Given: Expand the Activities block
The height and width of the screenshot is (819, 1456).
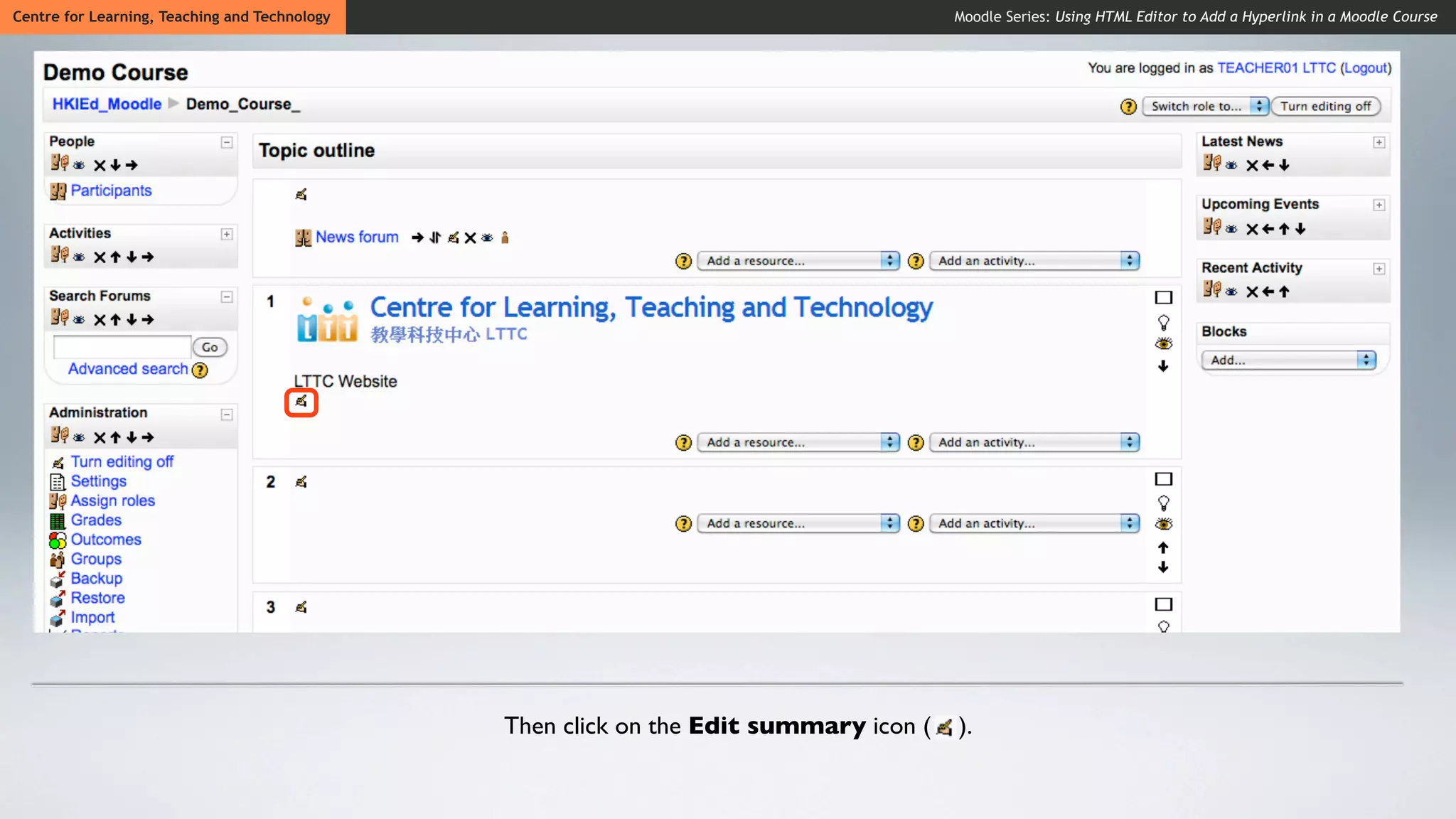Looking at the screenshot, I should pyautogui.click(x=227, y=234).
